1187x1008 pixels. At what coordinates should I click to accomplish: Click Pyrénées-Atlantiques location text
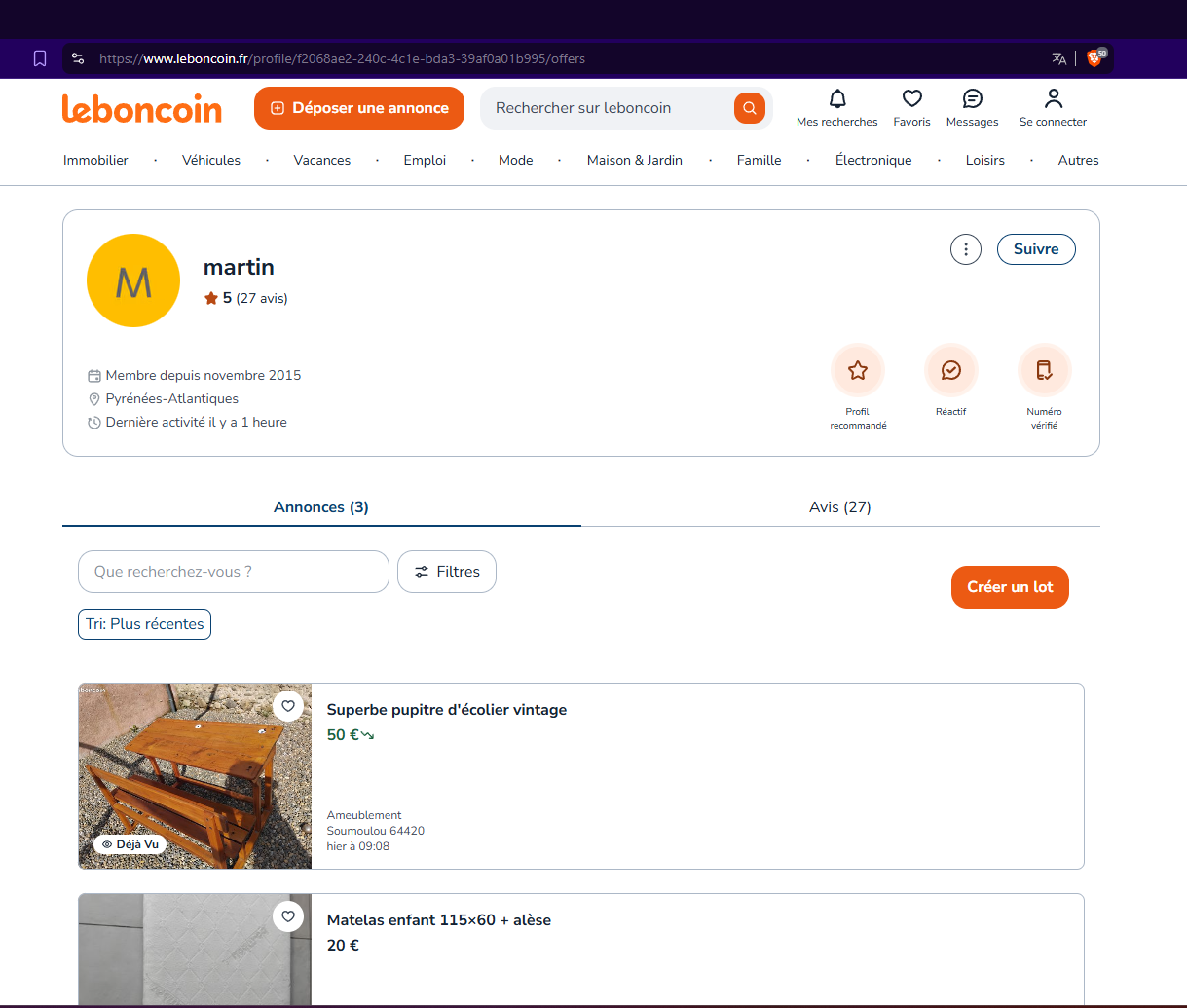(x=172, y=398)
